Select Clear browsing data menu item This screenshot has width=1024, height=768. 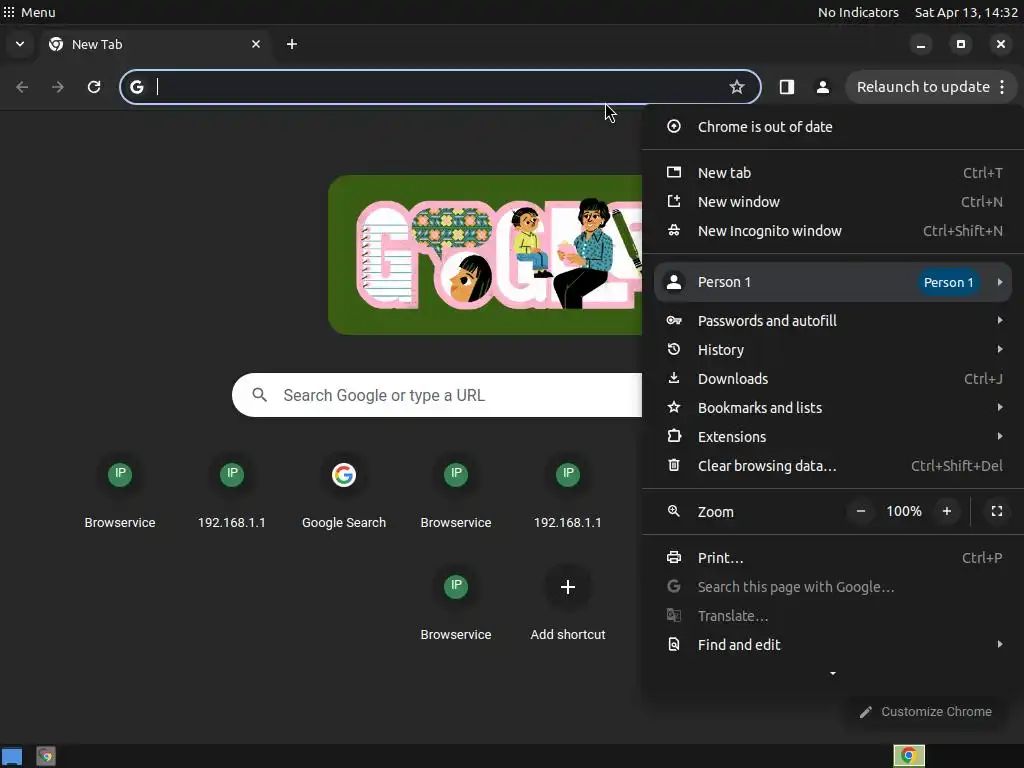[833, 466]
